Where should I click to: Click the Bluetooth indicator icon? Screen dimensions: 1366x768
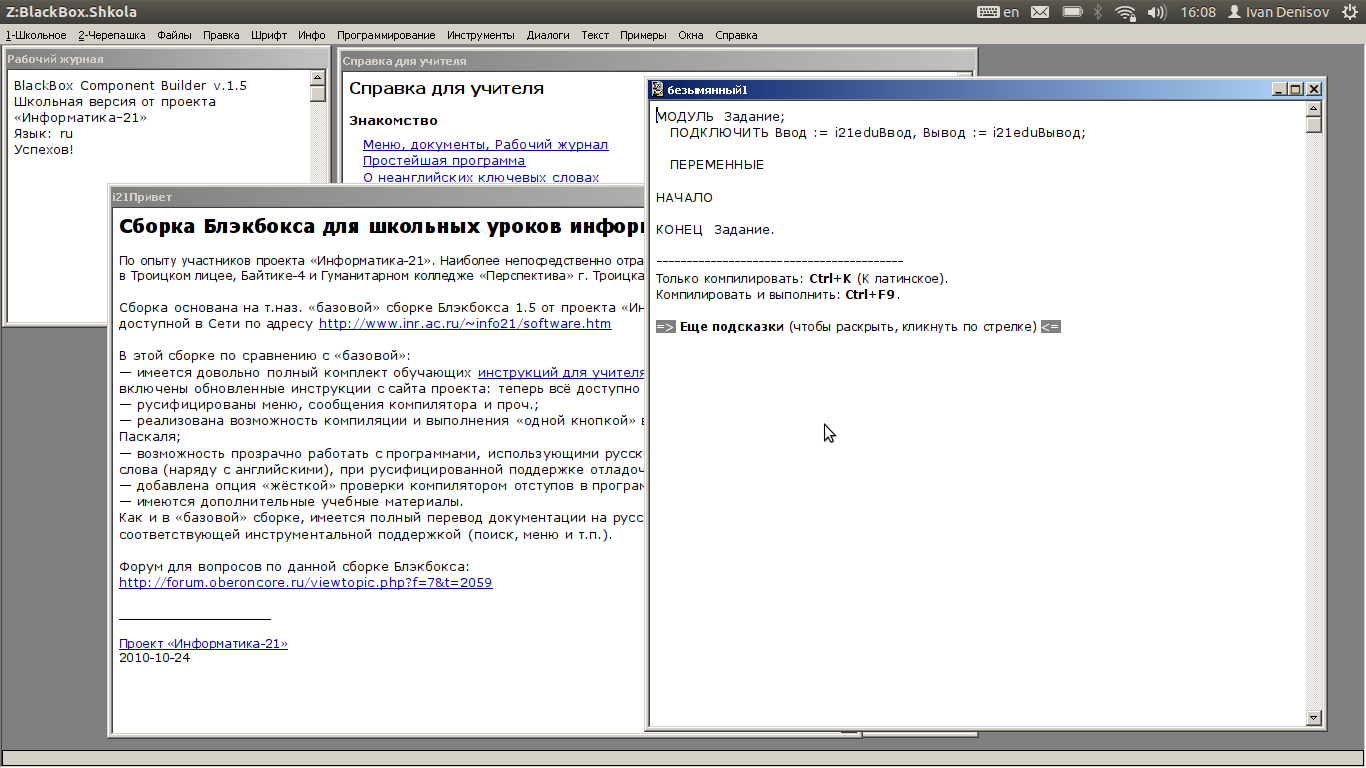1098,12
